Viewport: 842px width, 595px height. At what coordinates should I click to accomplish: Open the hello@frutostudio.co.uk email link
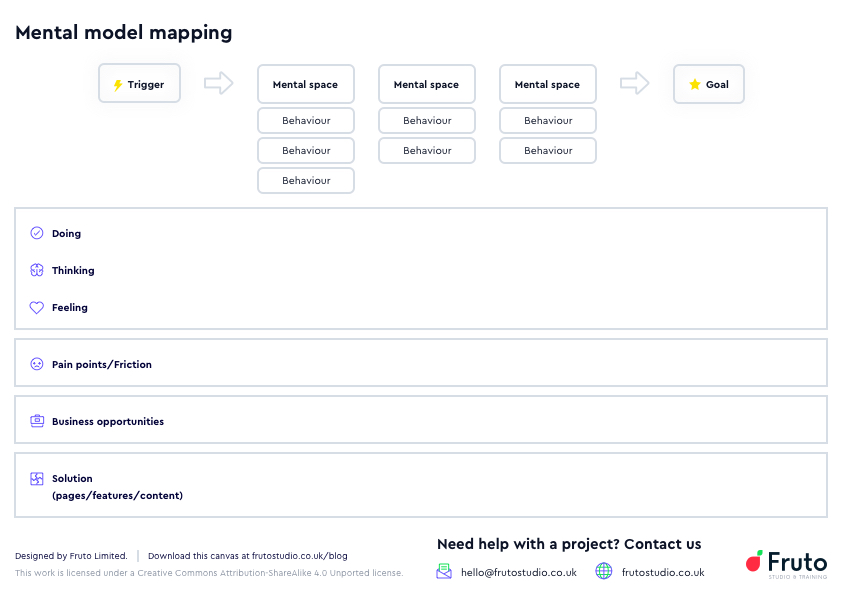[x=518, y=573]
